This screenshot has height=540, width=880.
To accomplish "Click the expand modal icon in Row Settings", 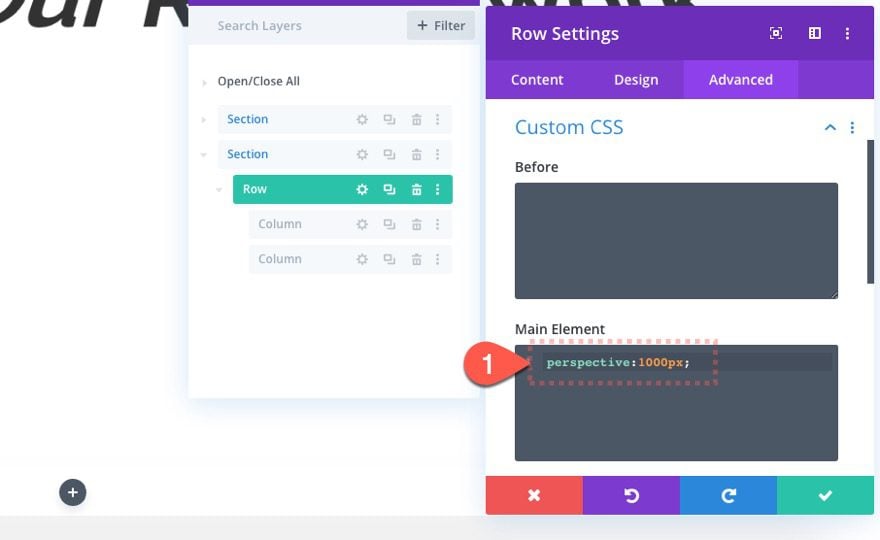I will coord(776,33).
